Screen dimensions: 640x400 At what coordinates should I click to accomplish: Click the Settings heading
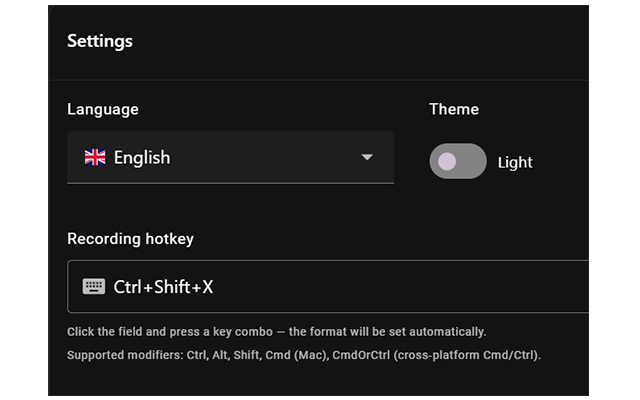point(100,41)
